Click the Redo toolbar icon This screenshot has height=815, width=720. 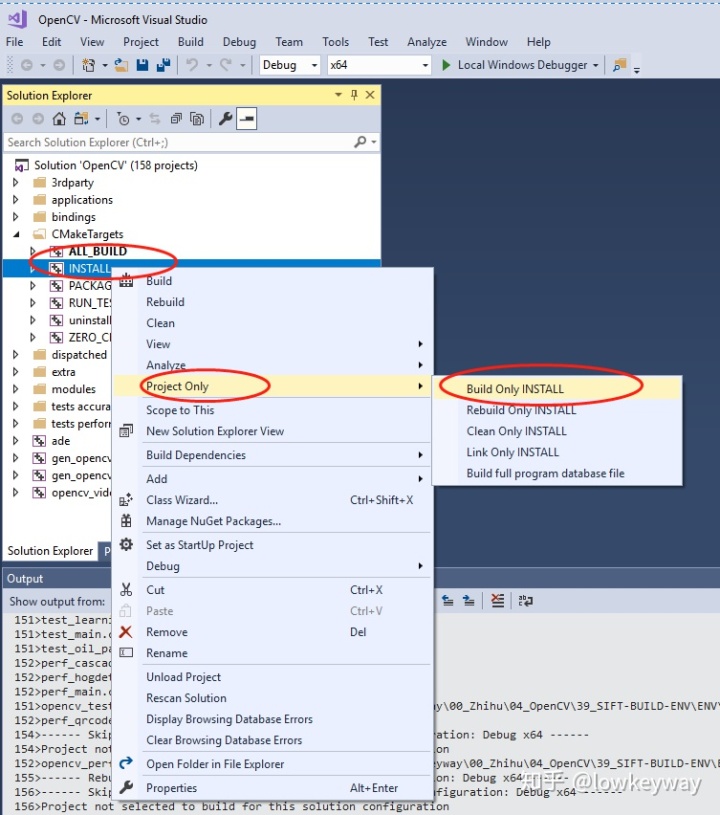(226, 65)
